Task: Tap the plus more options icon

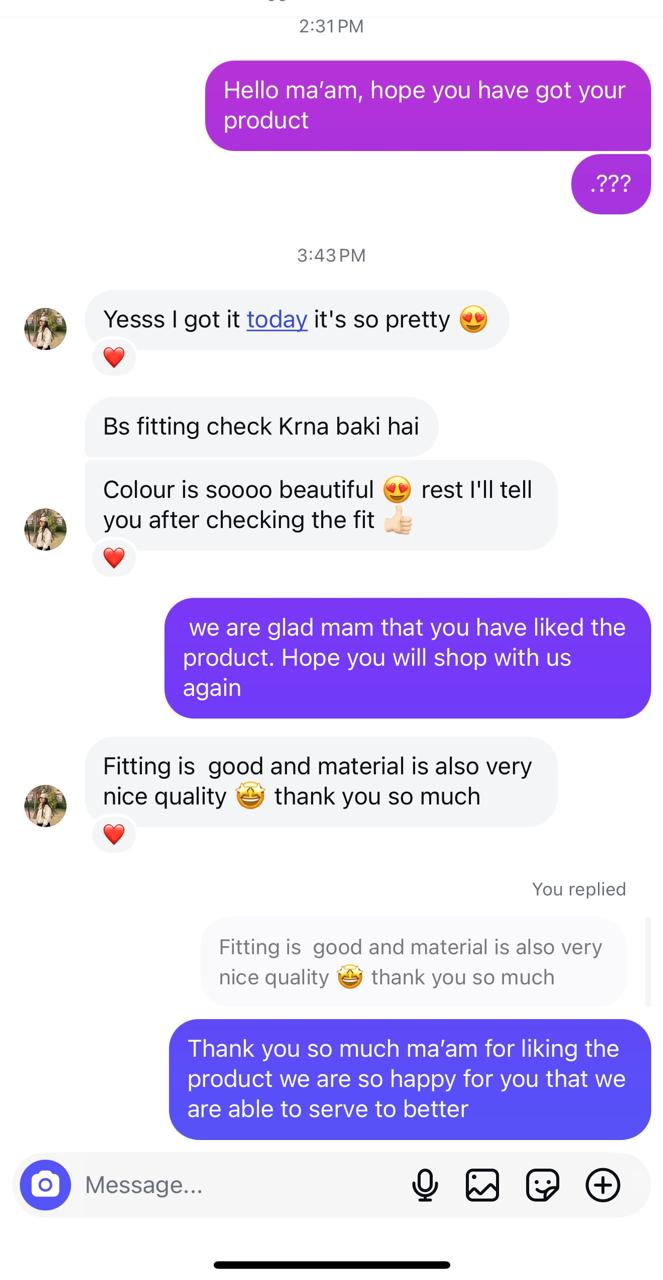Action: point(602,1185)
